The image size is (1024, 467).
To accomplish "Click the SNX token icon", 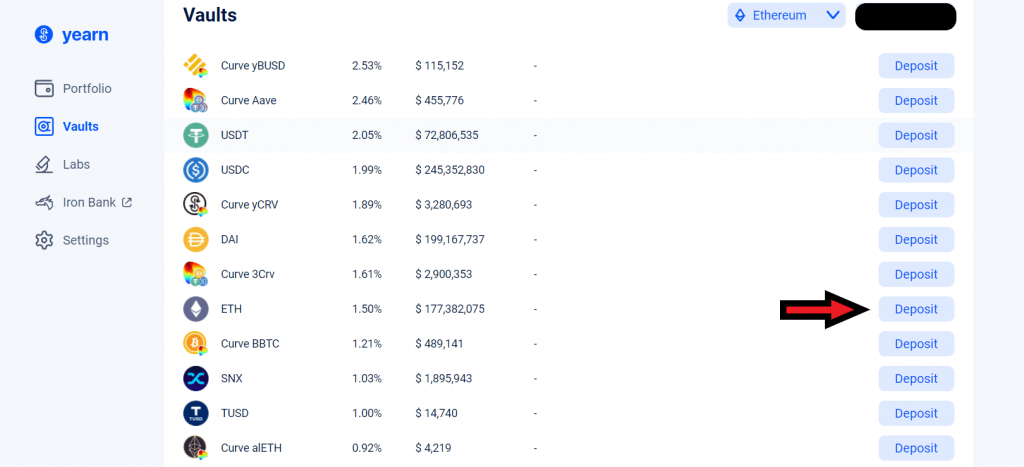I will [x=195, y=378].
